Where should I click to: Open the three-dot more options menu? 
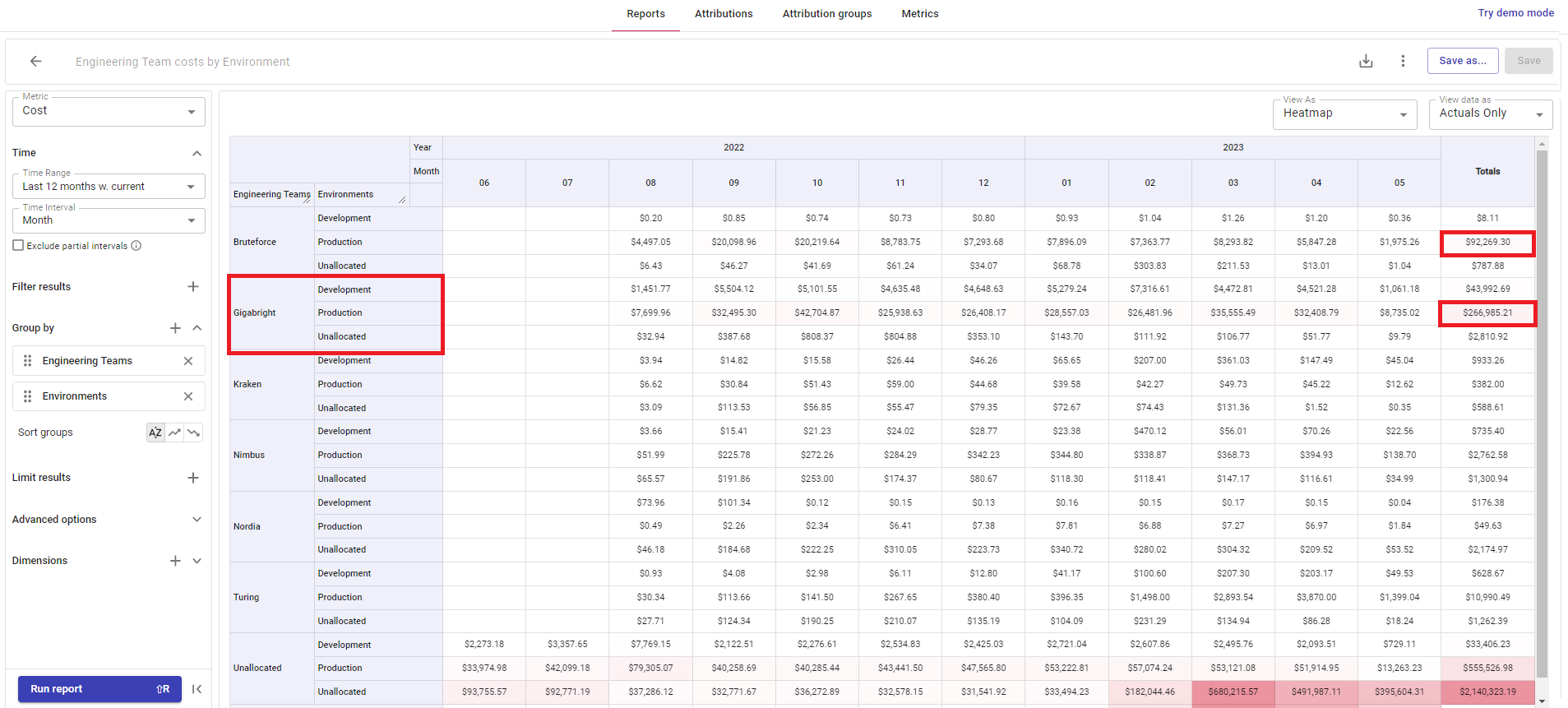(1403, 61)
